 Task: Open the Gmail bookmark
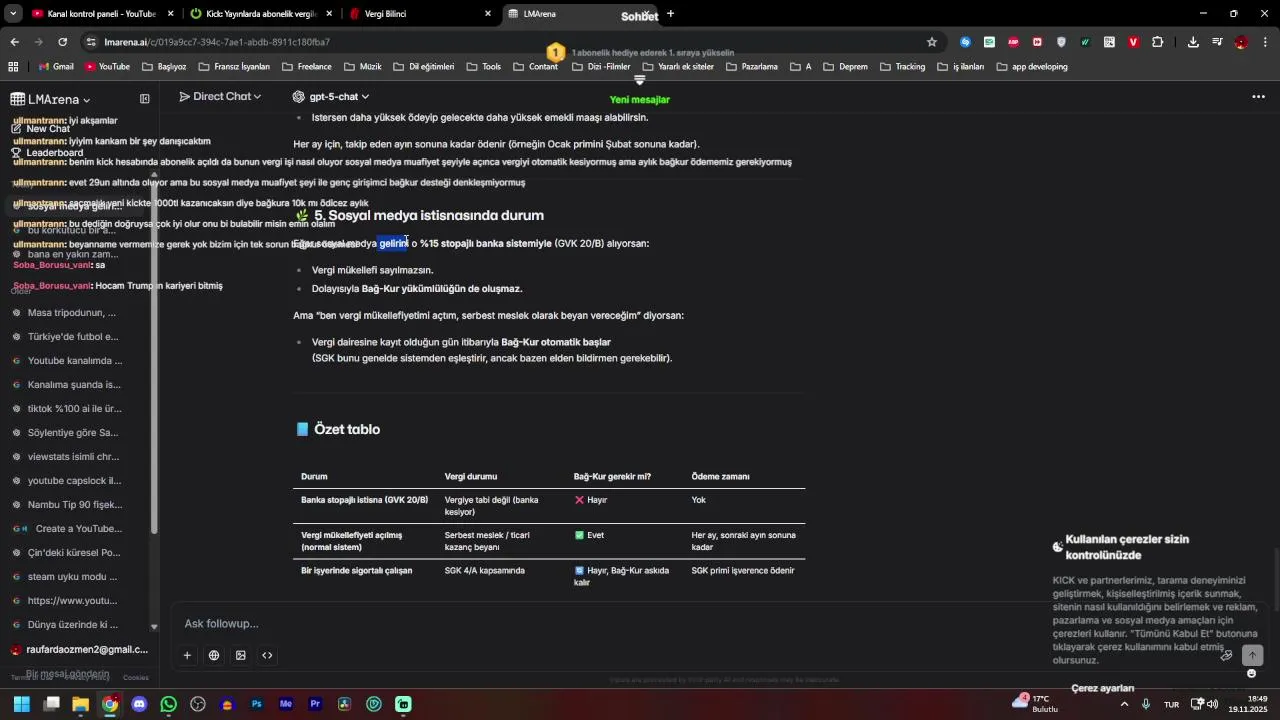[56, 67]
